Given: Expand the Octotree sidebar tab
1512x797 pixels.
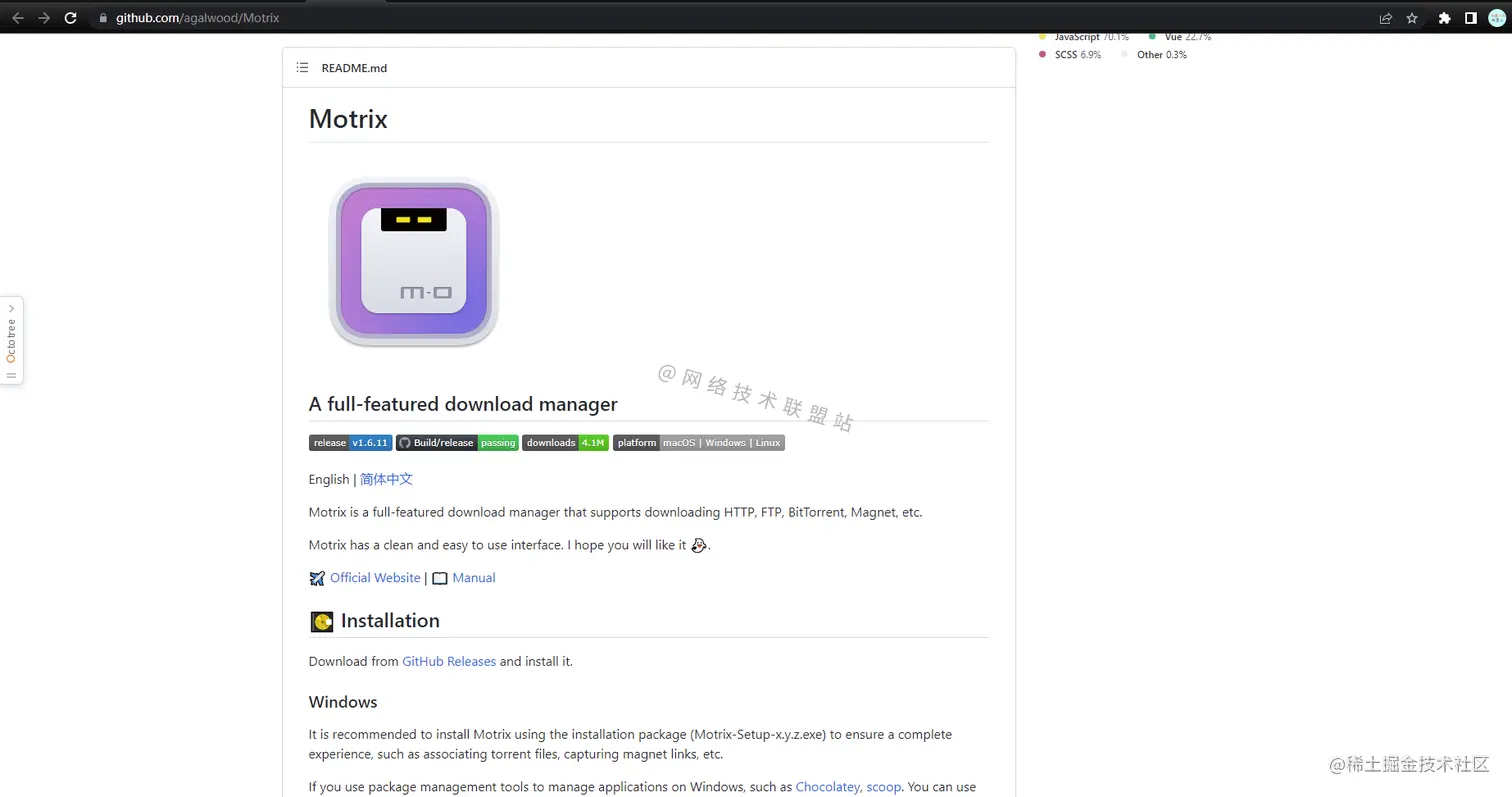Looking at the screenshot, I should (x=11, y=340).
